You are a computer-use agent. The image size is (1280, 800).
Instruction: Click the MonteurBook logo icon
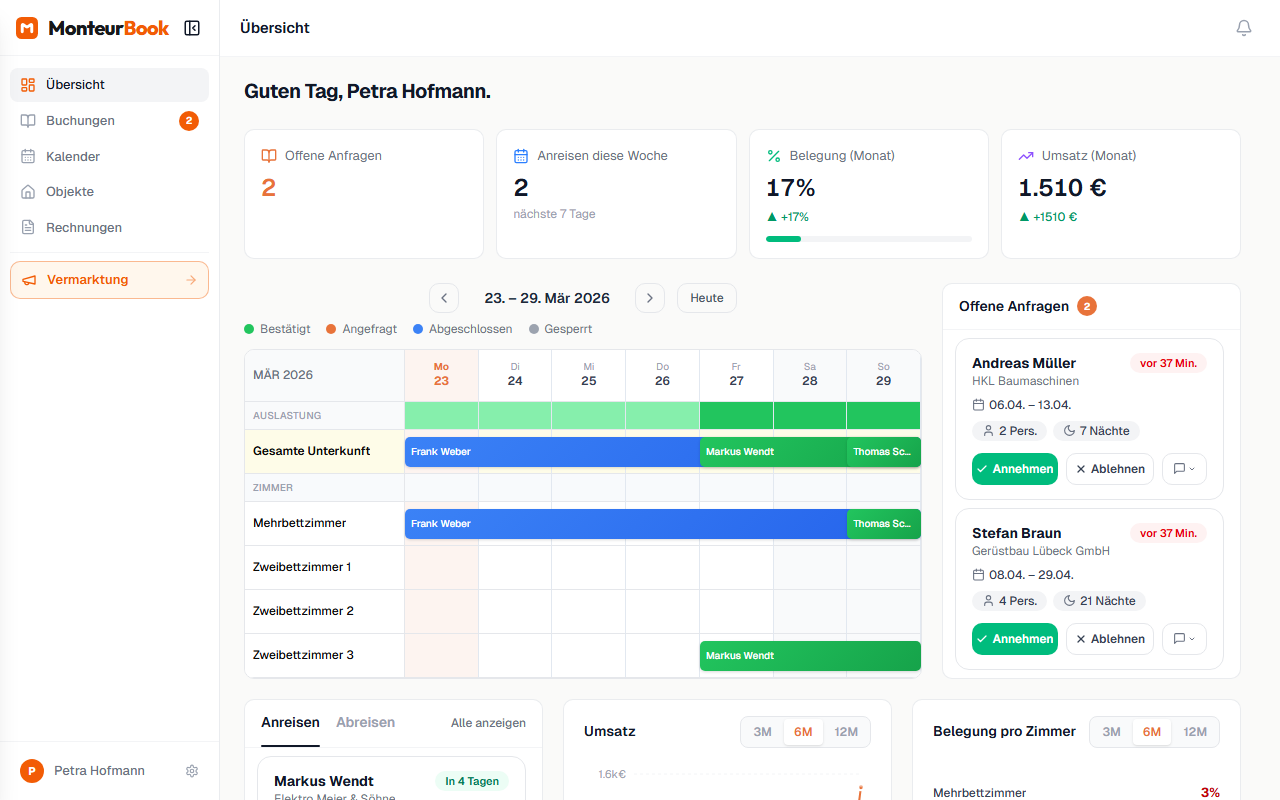[x=27, y=28]
